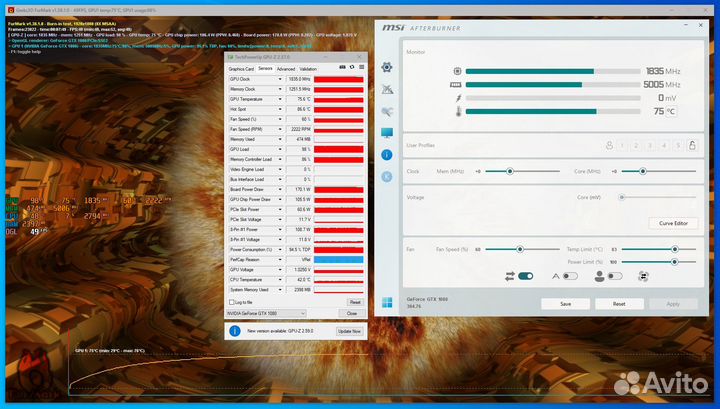Switch to the Graphics Card tab in GPU-Z

241,69
